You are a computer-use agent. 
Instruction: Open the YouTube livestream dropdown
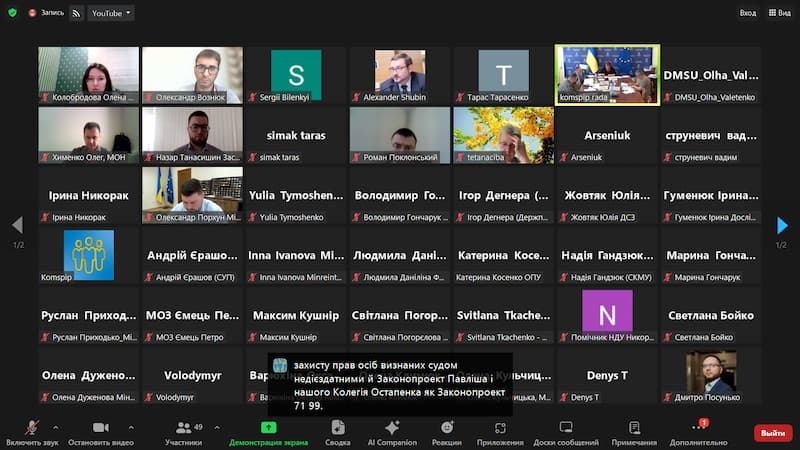point(110,13)
